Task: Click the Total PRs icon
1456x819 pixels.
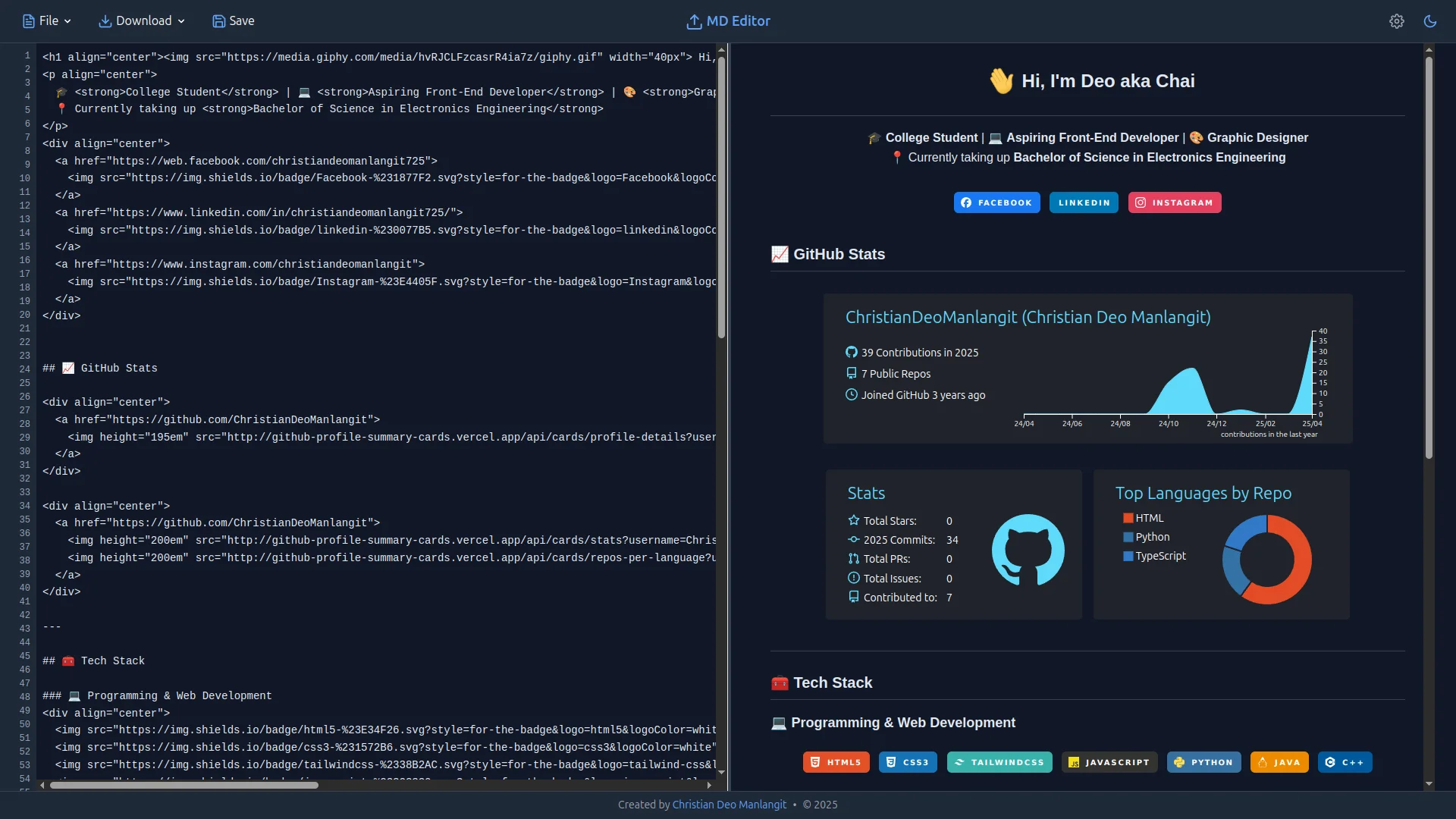Action: pos(854,558)
